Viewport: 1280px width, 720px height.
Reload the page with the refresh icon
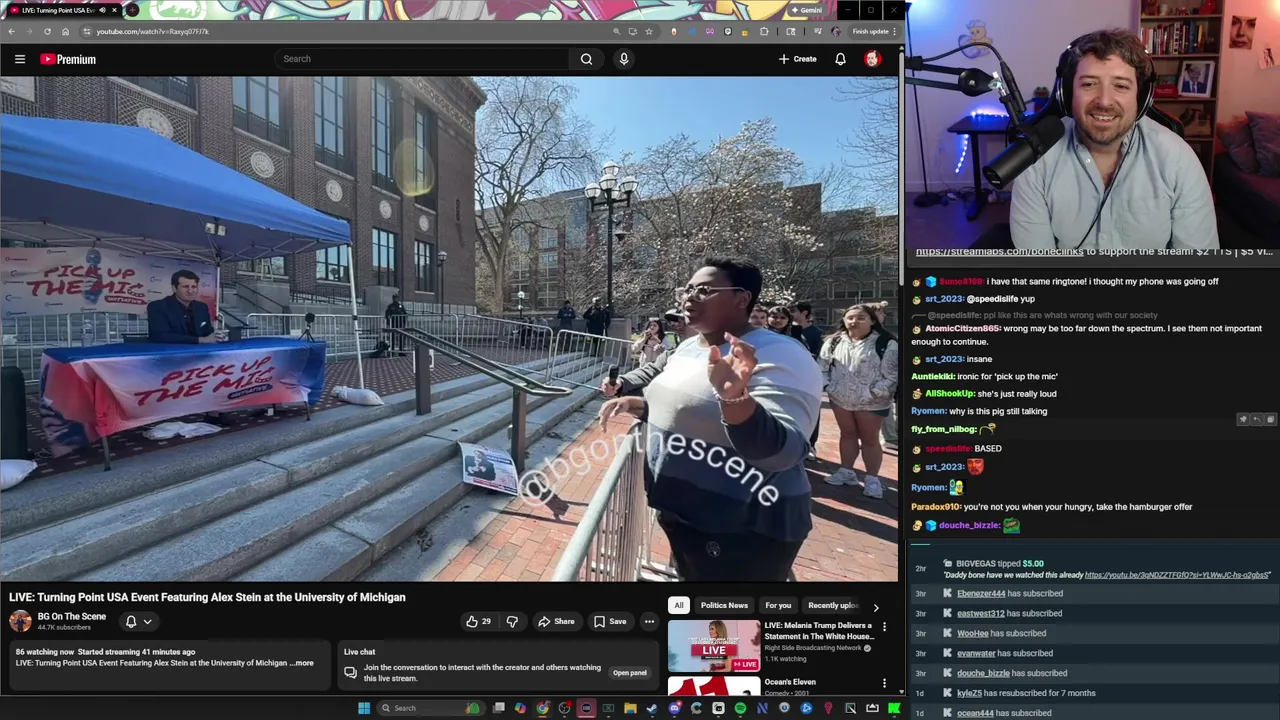pyautogui.click(x=47, y=31)
